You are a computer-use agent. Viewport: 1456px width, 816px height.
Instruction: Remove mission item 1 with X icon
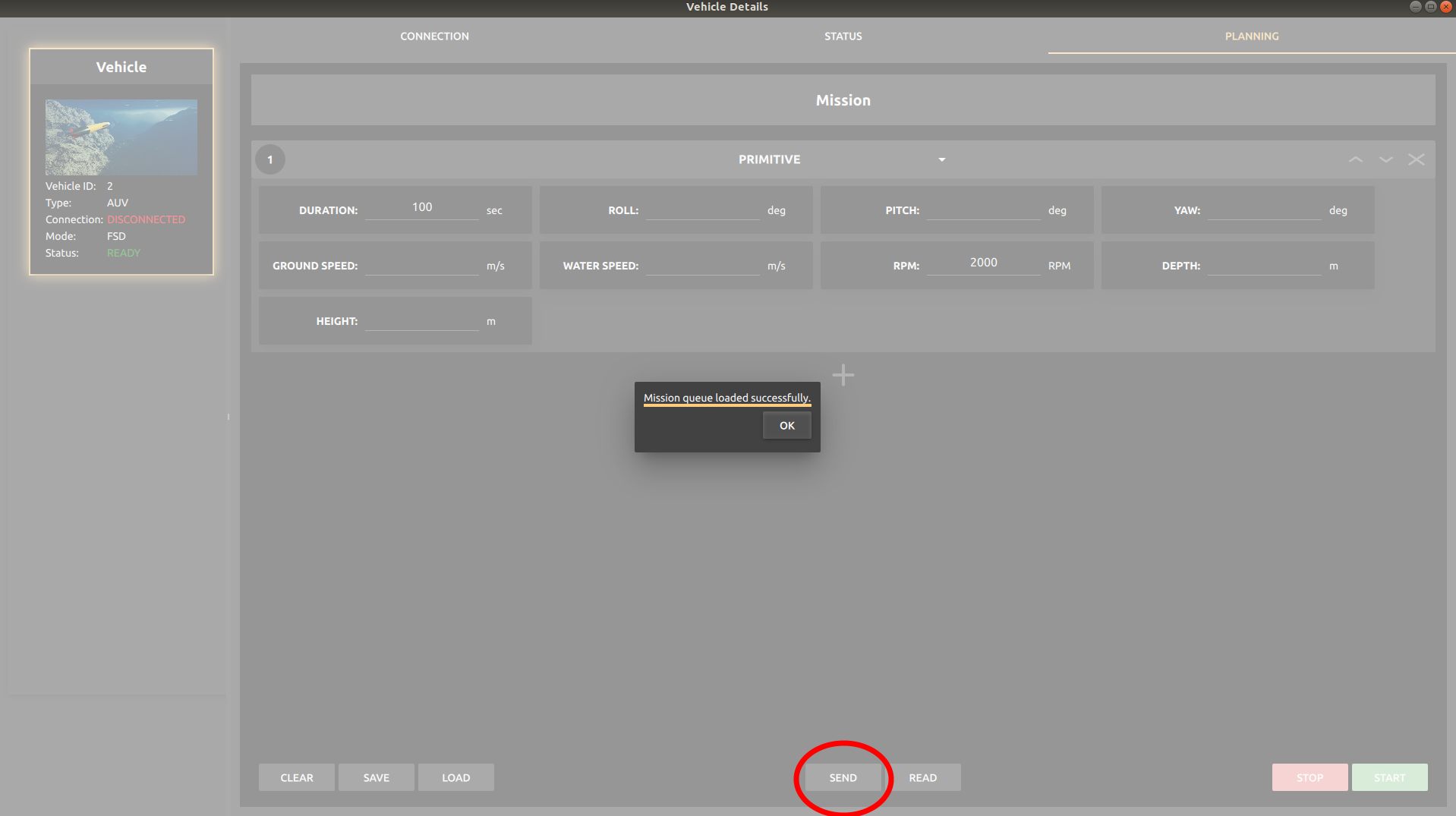1417,159
